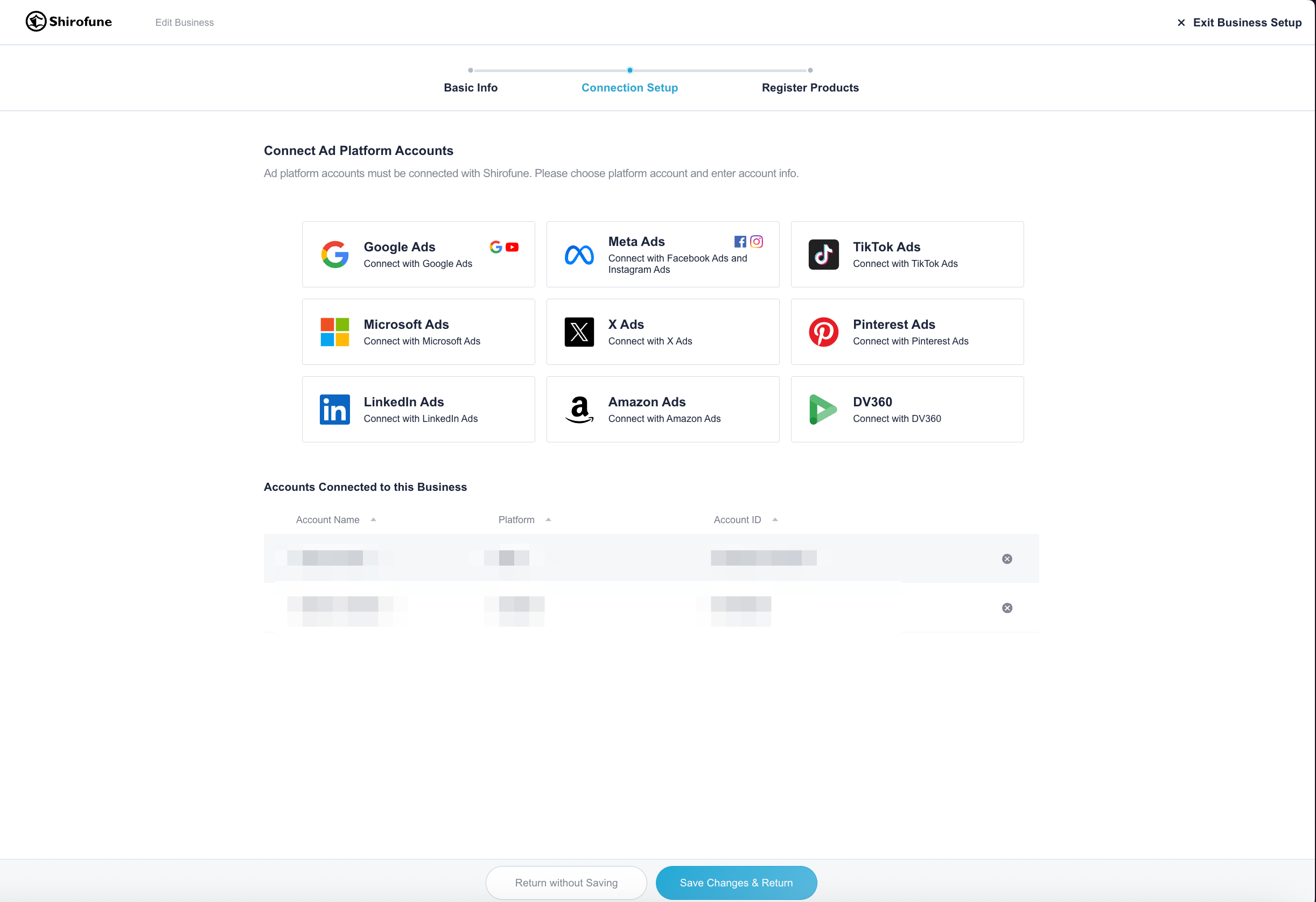The width and height of the screenshot is (1316, 902).
Task: Click the Connection Setup progress dot
Action: point(629,70)
